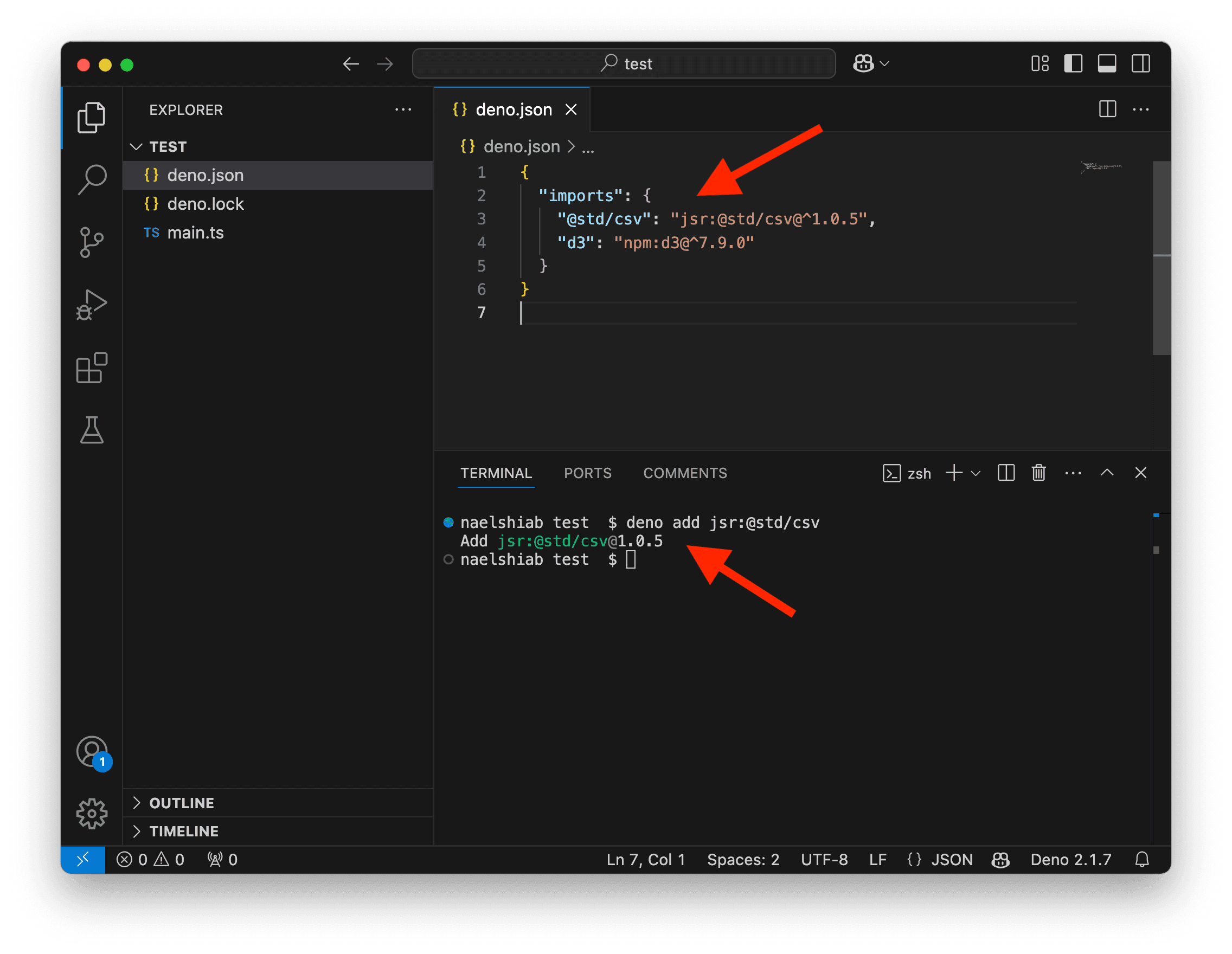
Task: Select the deno.json editor tab
Action: tap(511, 109)
